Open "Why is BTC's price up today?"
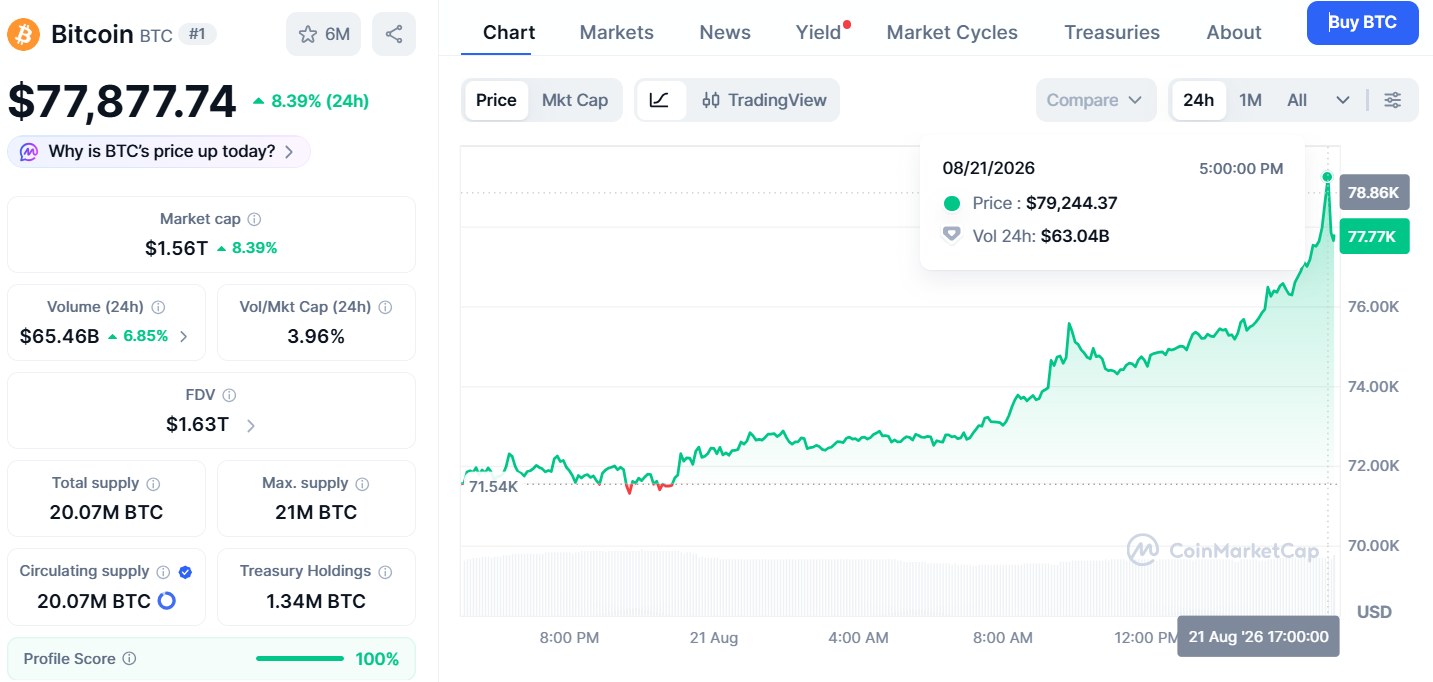Image resolution: width=1433 pixels, height=682 pixels. point(159,152)
